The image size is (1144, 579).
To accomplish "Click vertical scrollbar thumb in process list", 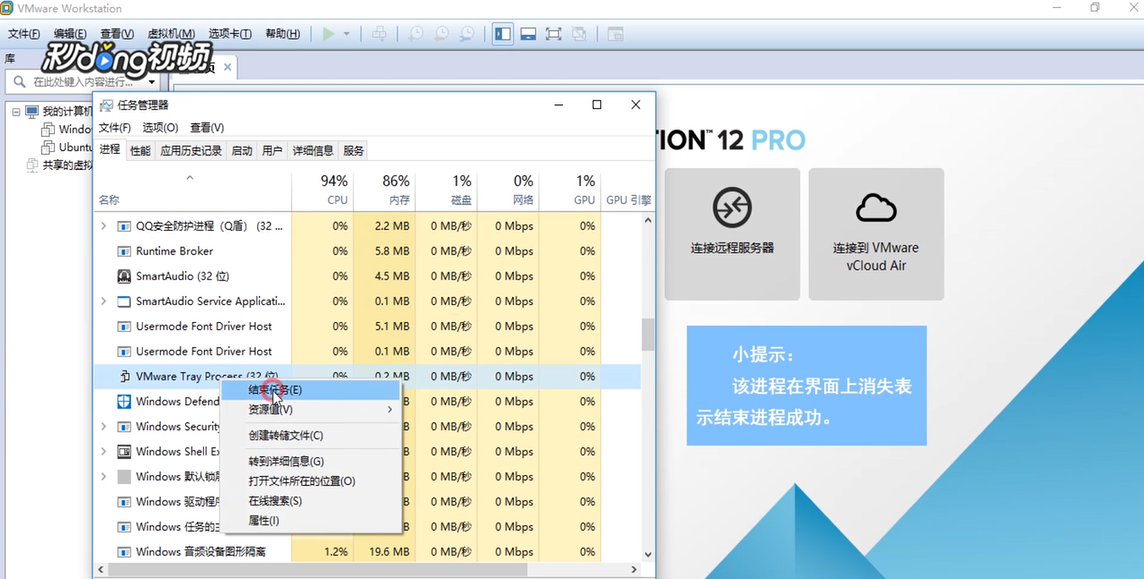I will pos(648,335).
